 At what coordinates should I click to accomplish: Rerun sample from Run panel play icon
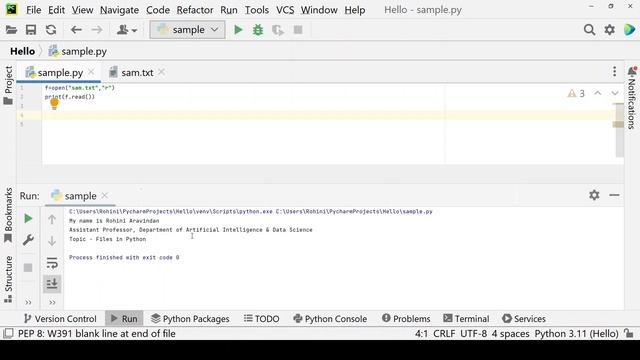tap(28, 219)
